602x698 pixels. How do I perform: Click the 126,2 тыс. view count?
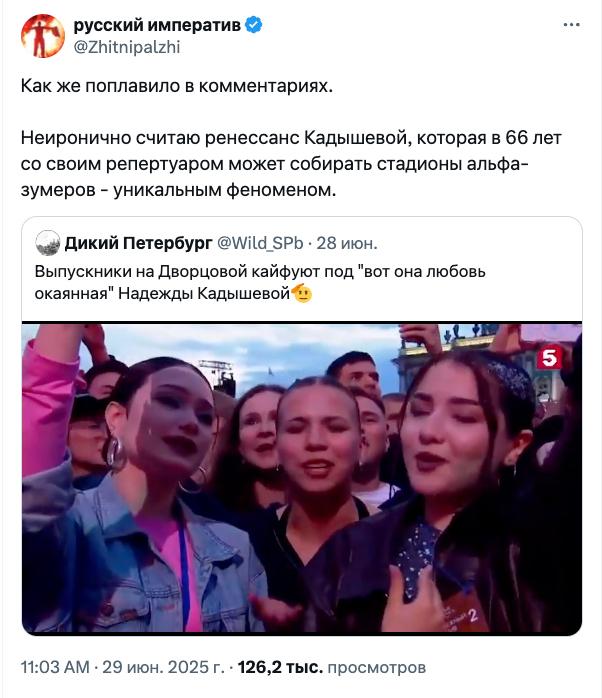pos(280,667)
